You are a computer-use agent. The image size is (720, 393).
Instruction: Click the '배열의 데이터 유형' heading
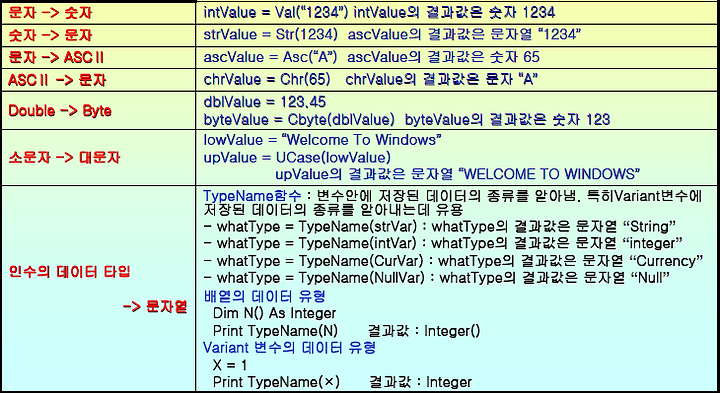(264, 296)
